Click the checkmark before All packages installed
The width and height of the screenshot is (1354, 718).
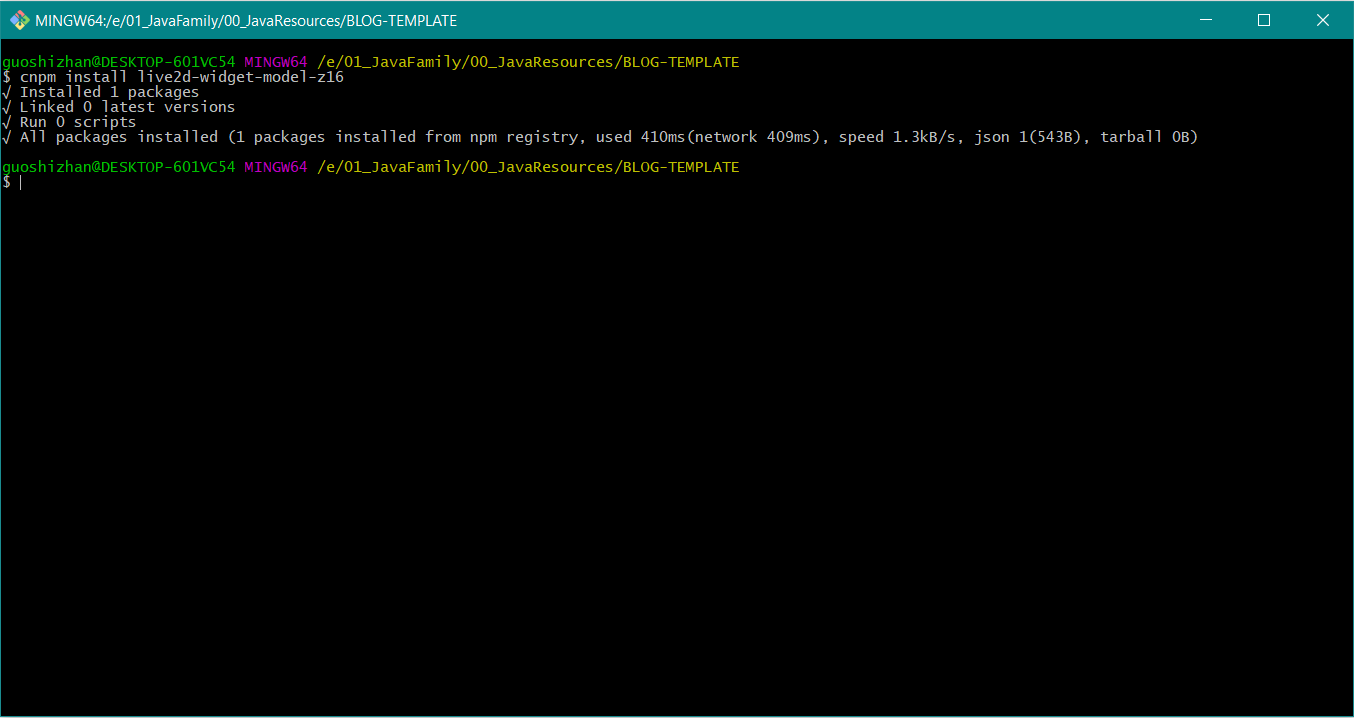[x=7, y=137]
